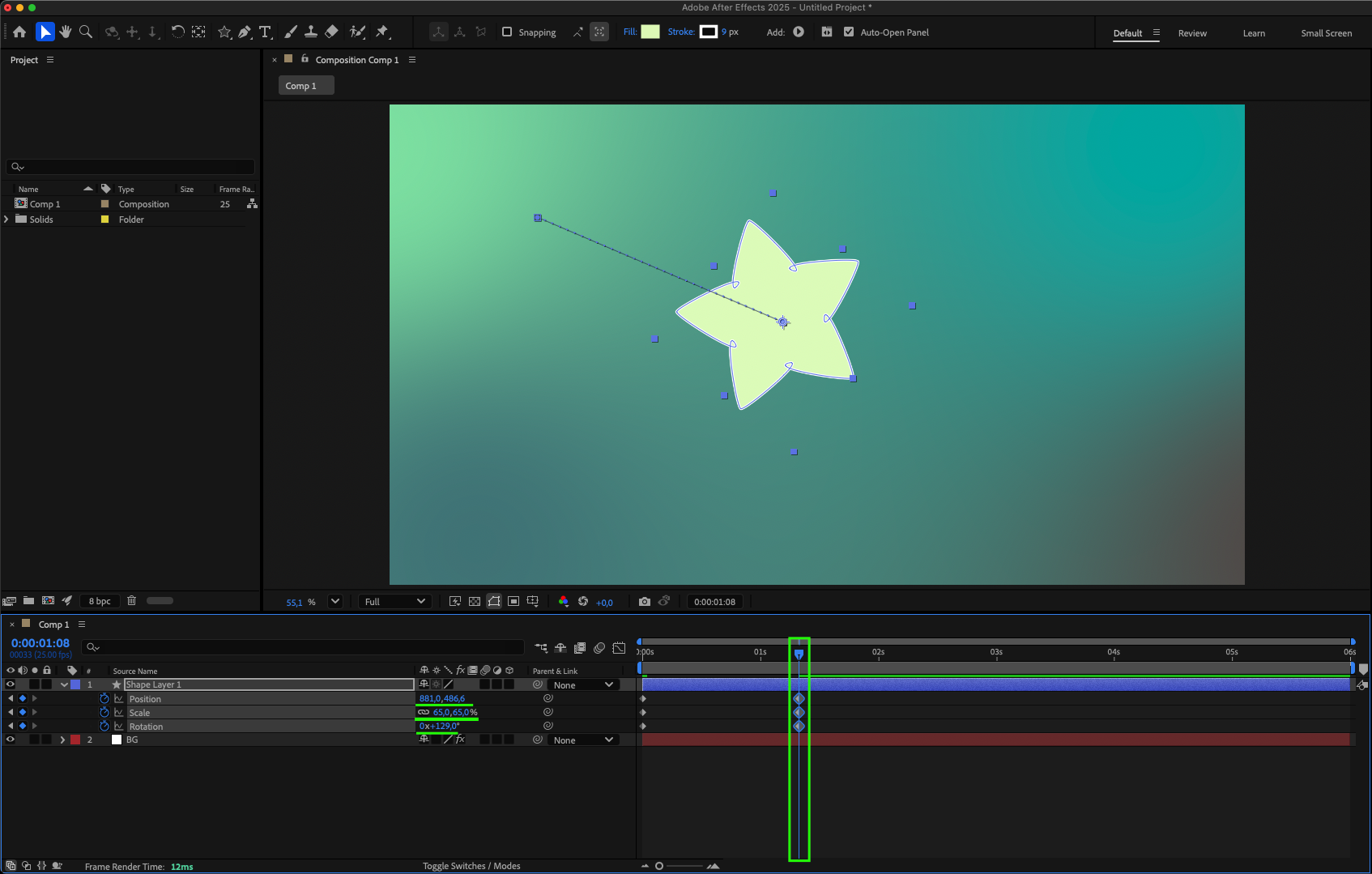Image resolution: width=1372 pixels, height=874 pixels.
Task: Click the Comp 1 breadcrumb button
Action: (x=305, y=86)
